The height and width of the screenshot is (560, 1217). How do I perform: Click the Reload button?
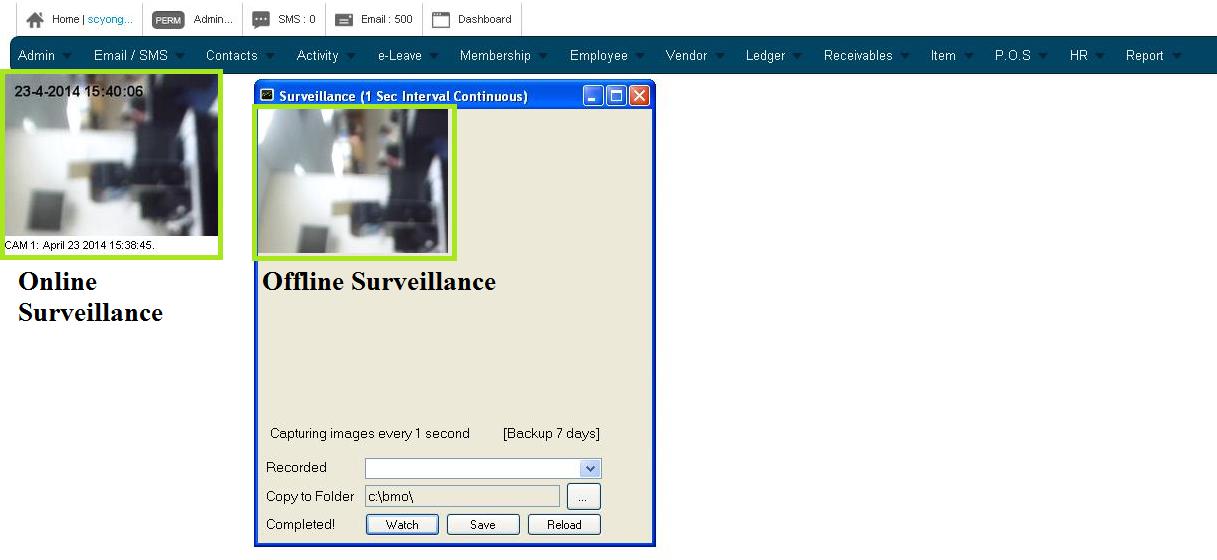[x=564, y=524]
